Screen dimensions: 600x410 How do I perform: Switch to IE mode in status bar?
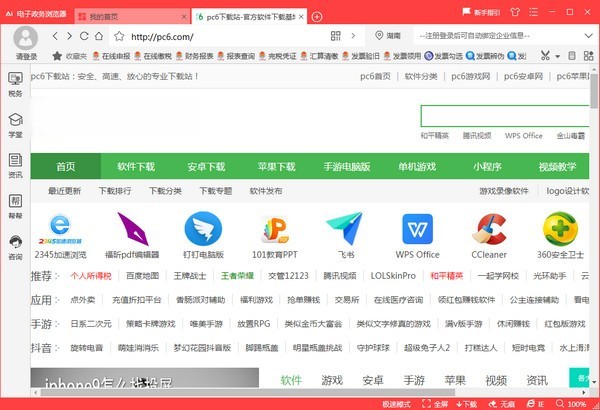pyautogui.click(x=536, y=404)
